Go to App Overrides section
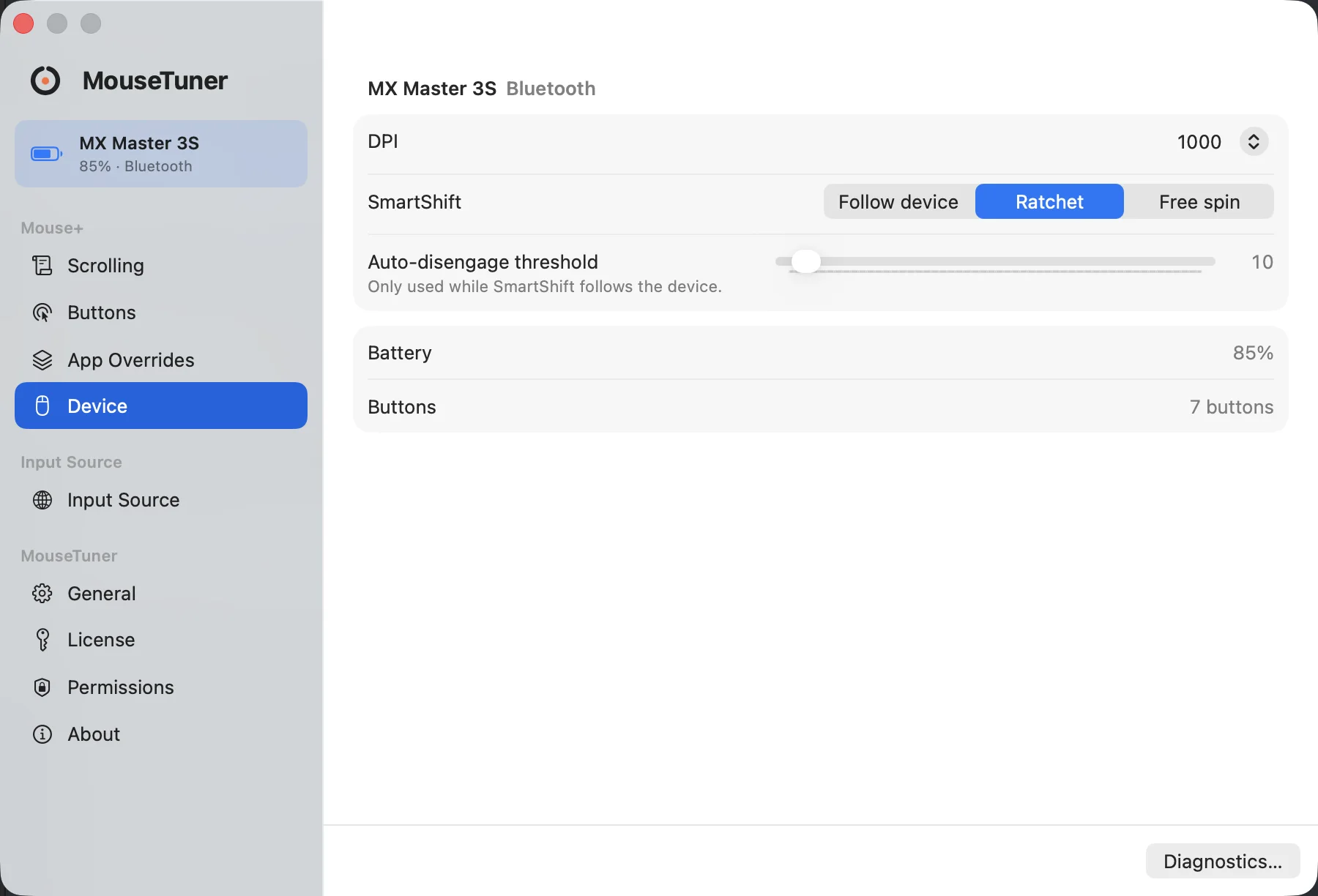Image resolution: width=1318 pixels, height=896 pixels. click(161, 360)
